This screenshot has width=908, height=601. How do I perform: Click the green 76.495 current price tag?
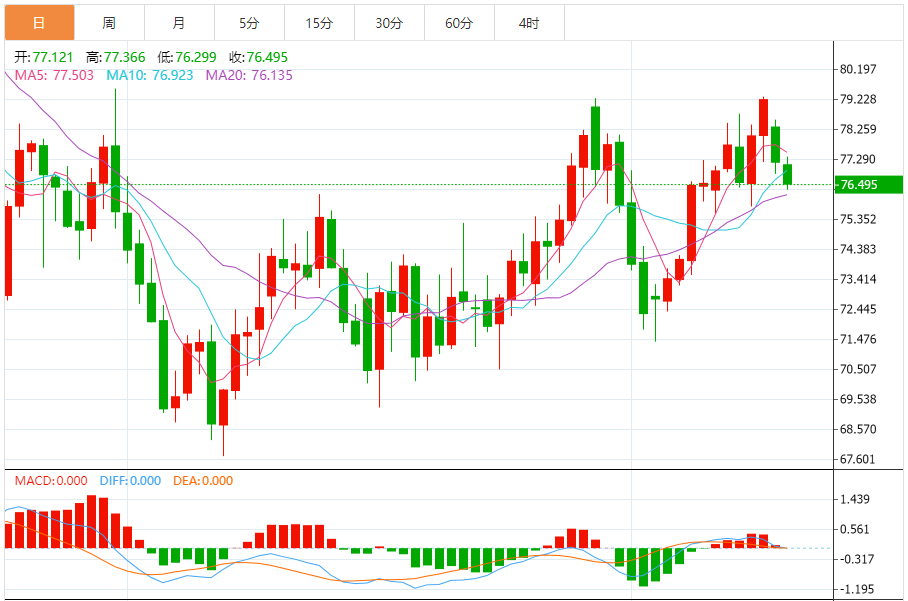[x=869, y=185]
